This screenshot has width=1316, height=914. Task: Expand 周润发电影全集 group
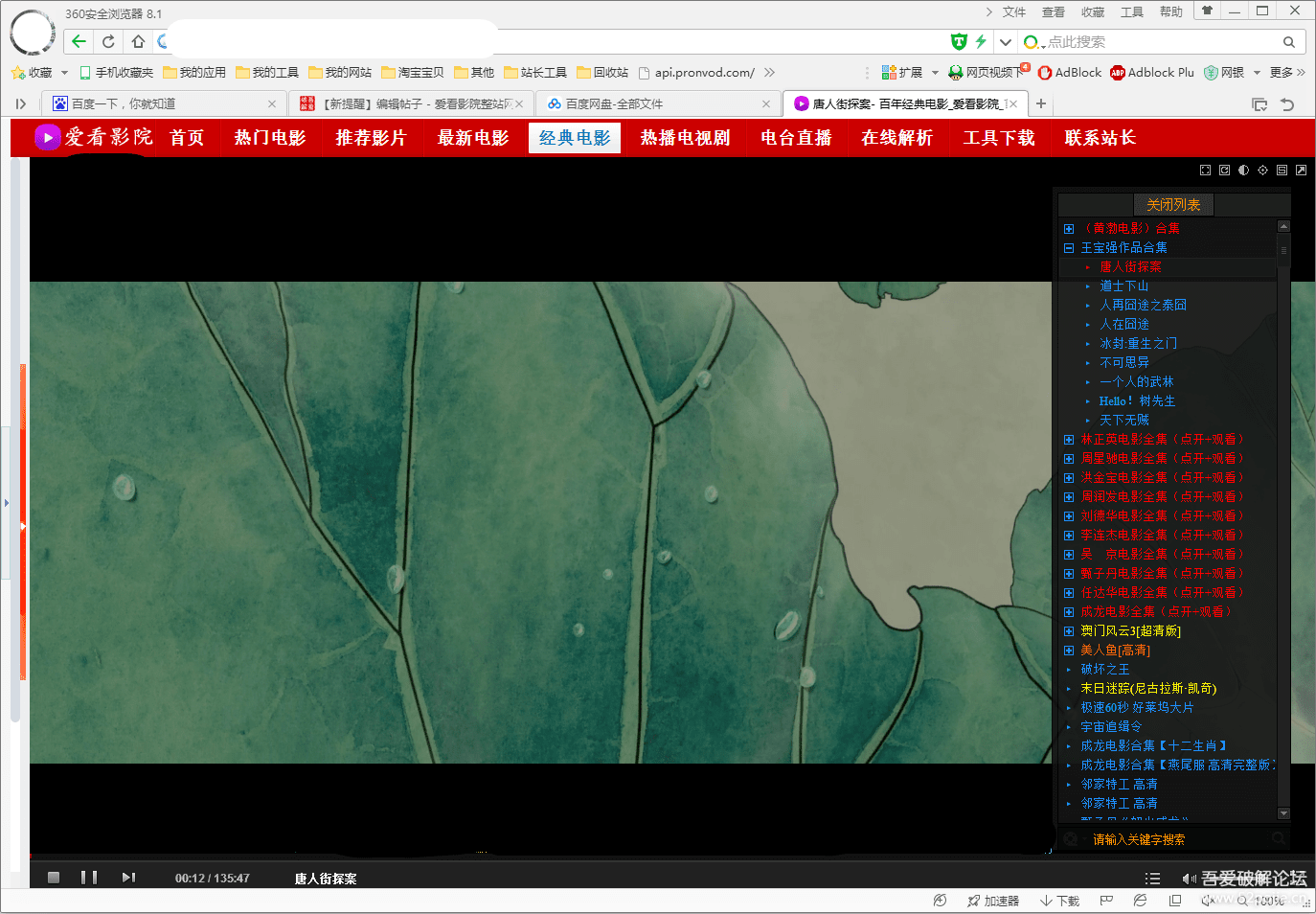click(1069, 496)
